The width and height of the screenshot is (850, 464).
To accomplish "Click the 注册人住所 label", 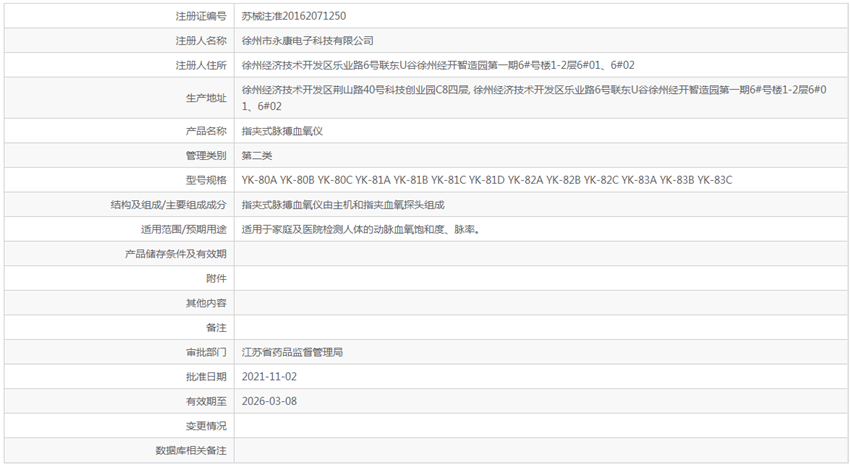I will pos(201,65).
